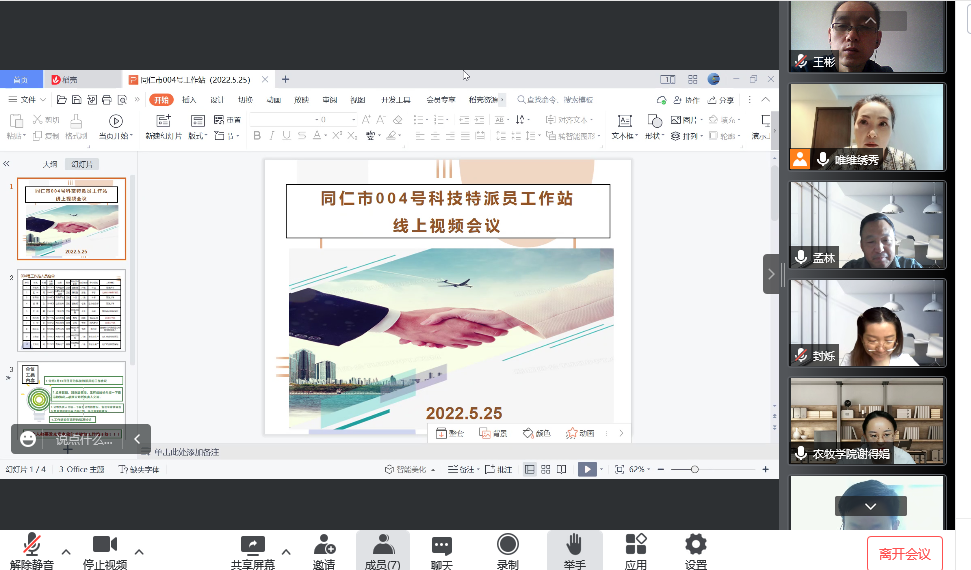Toggle strikethrough S formatting
The width and height of the screenshot is (971, 570).
(302, 135)
